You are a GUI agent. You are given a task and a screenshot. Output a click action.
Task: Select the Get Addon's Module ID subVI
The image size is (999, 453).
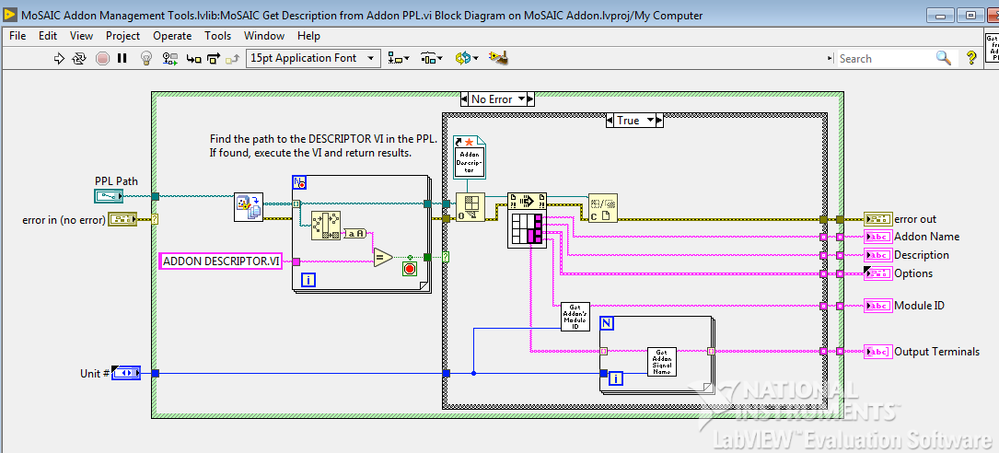click(x=575, y=316)
